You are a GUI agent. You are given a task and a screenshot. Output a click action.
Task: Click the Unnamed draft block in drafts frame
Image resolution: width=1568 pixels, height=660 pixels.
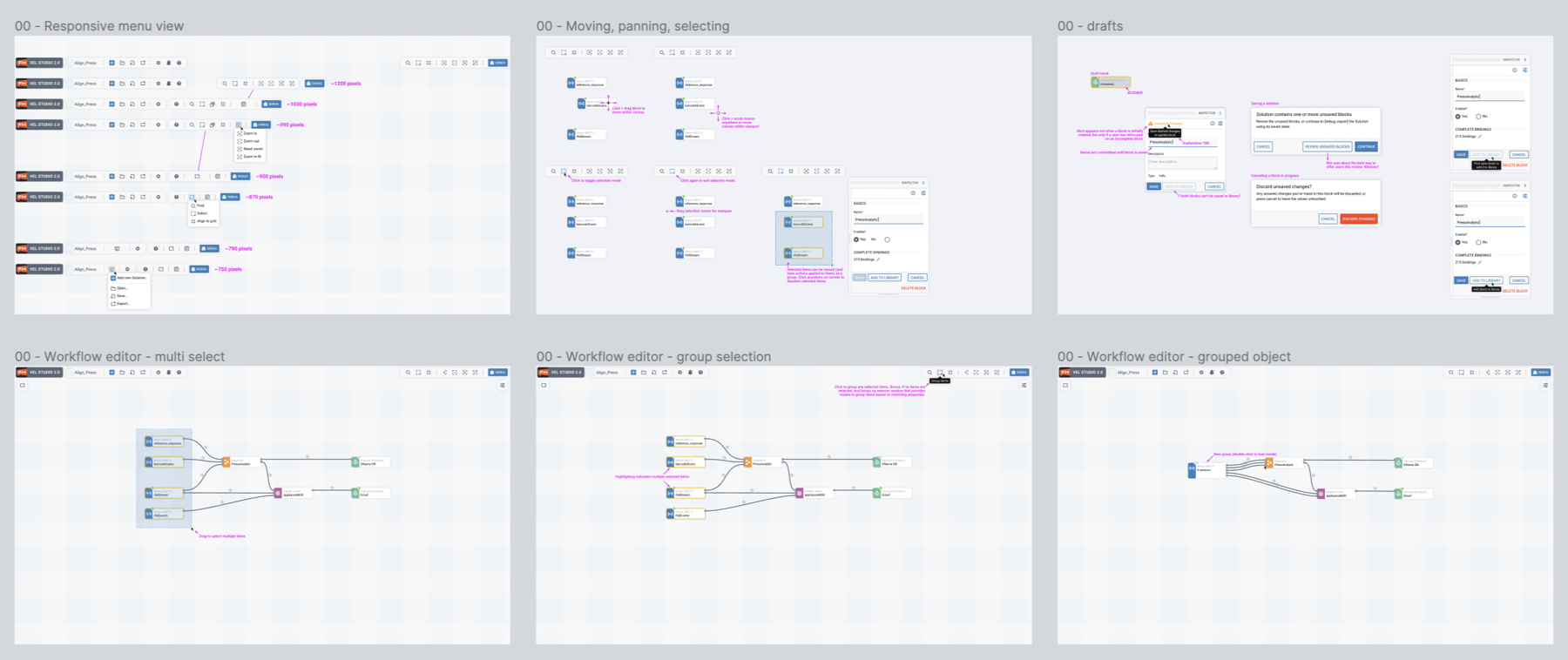coord(1110,83)
